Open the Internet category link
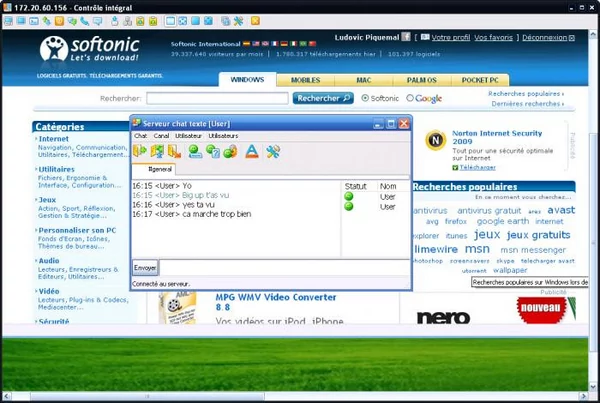 (54, 139)
